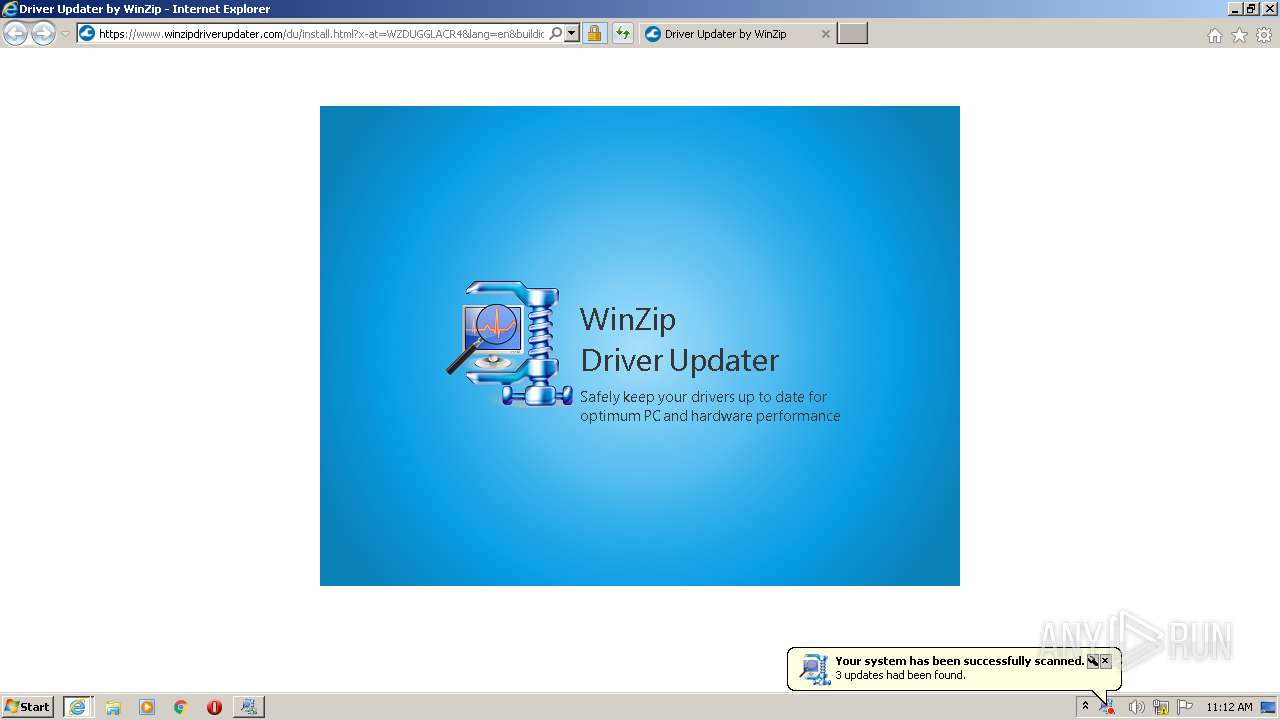Open the Windows Start menu
Image resolution: width=1280 pixels, height=720 pixels.
click(28, 707)
